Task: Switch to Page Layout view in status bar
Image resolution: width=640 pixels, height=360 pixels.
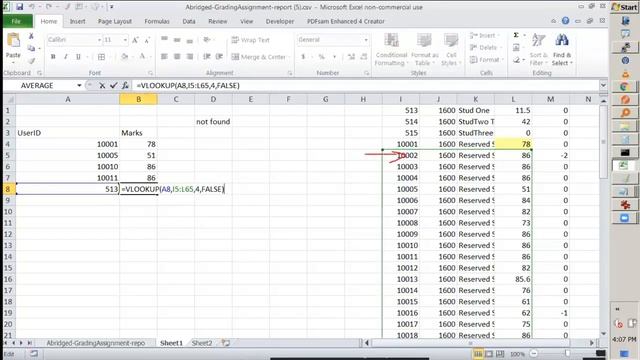Action: pyautogui.click(x=489, y=353)
